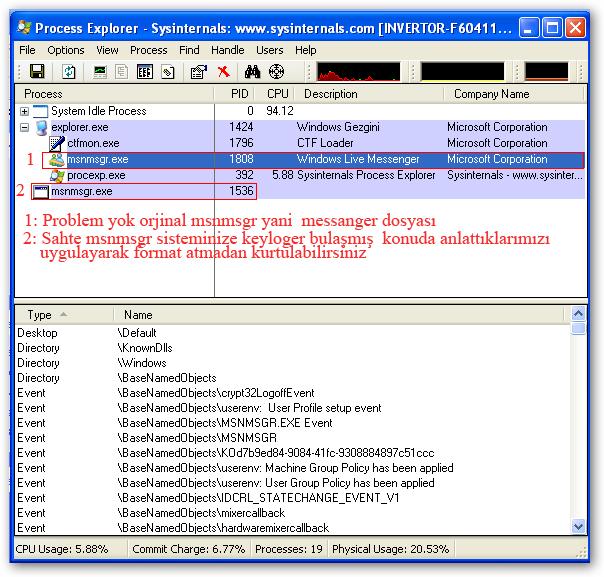Open the Users menu
604x577 pixels.
click(x=270, y=50)
